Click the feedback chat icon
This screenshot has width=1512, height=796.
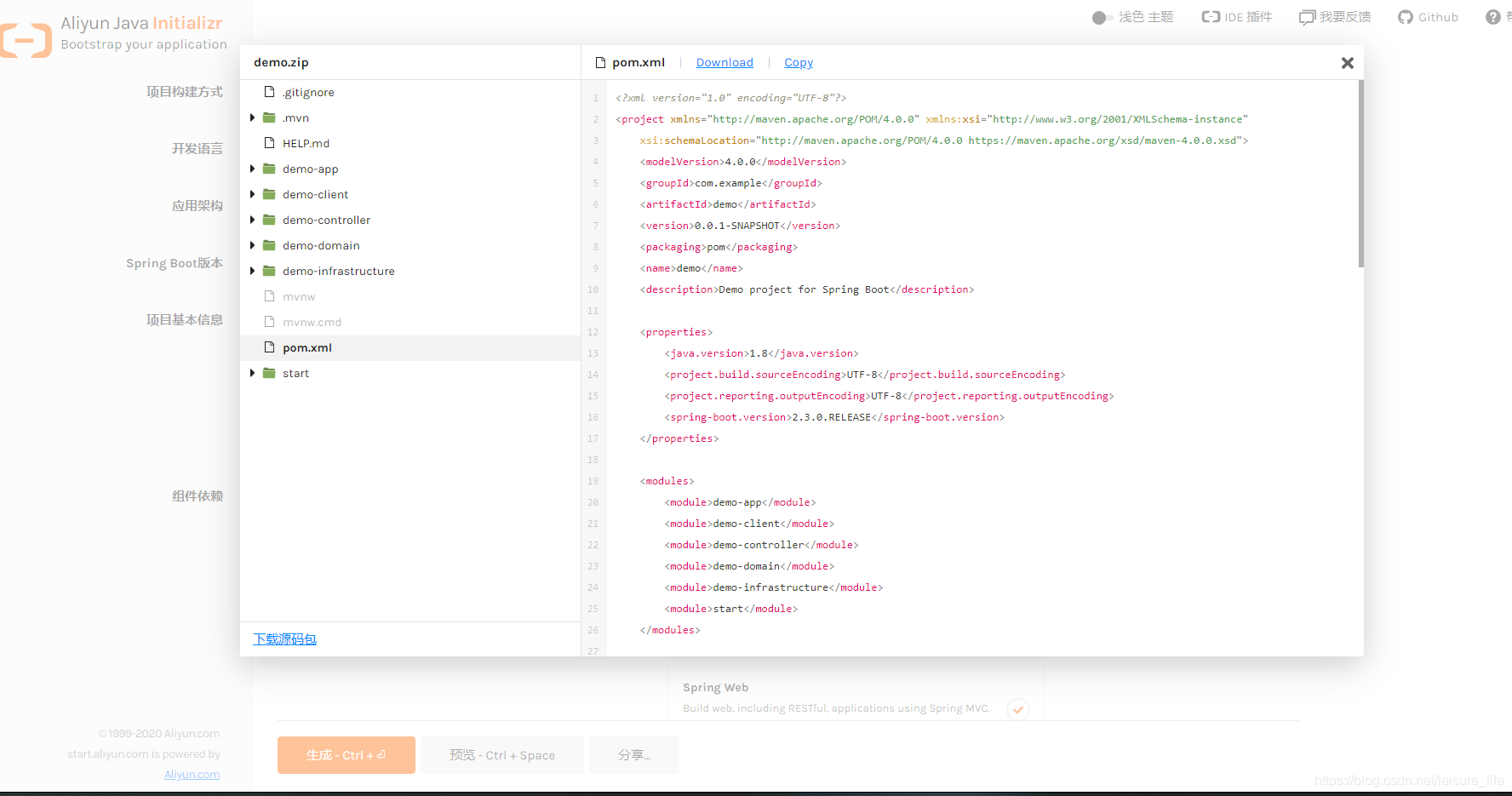tap(1307, 17)
